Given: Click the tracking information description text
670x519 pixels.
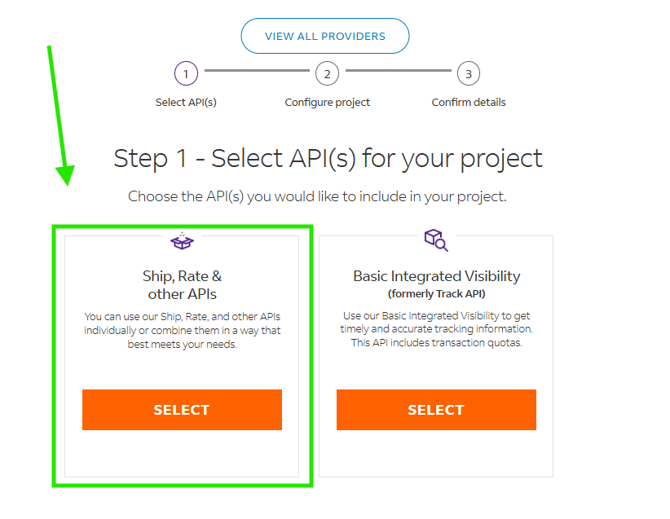Looking at the screenshot, I should [436, 329].
